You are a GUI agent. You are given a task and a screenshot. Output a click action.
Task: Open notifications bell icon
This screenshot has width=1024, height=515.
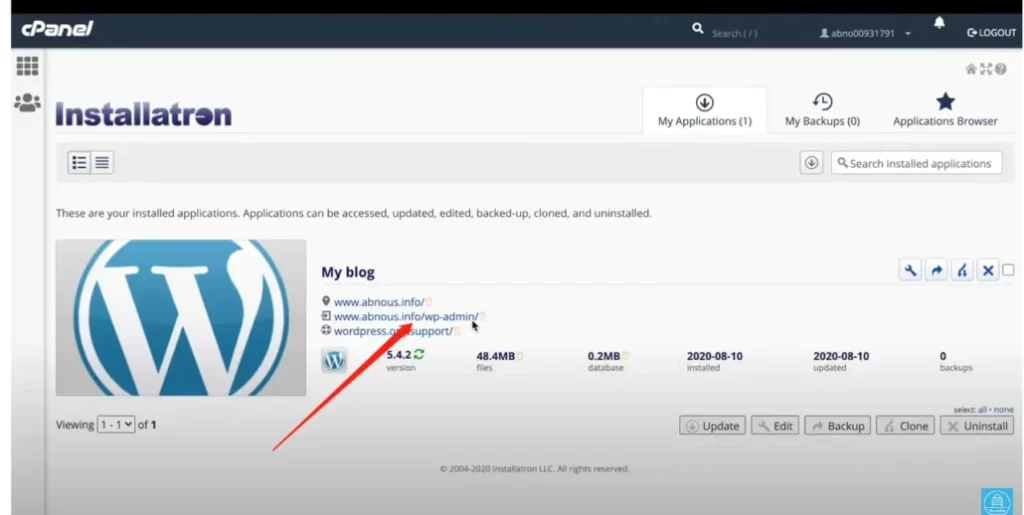(939, 23)
